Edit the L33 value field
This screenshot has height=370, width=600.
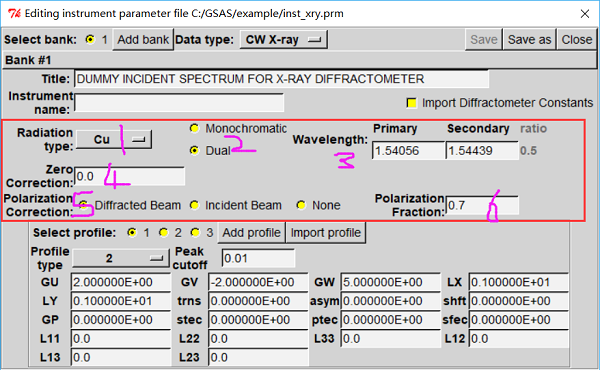click(x=390, y=339)
